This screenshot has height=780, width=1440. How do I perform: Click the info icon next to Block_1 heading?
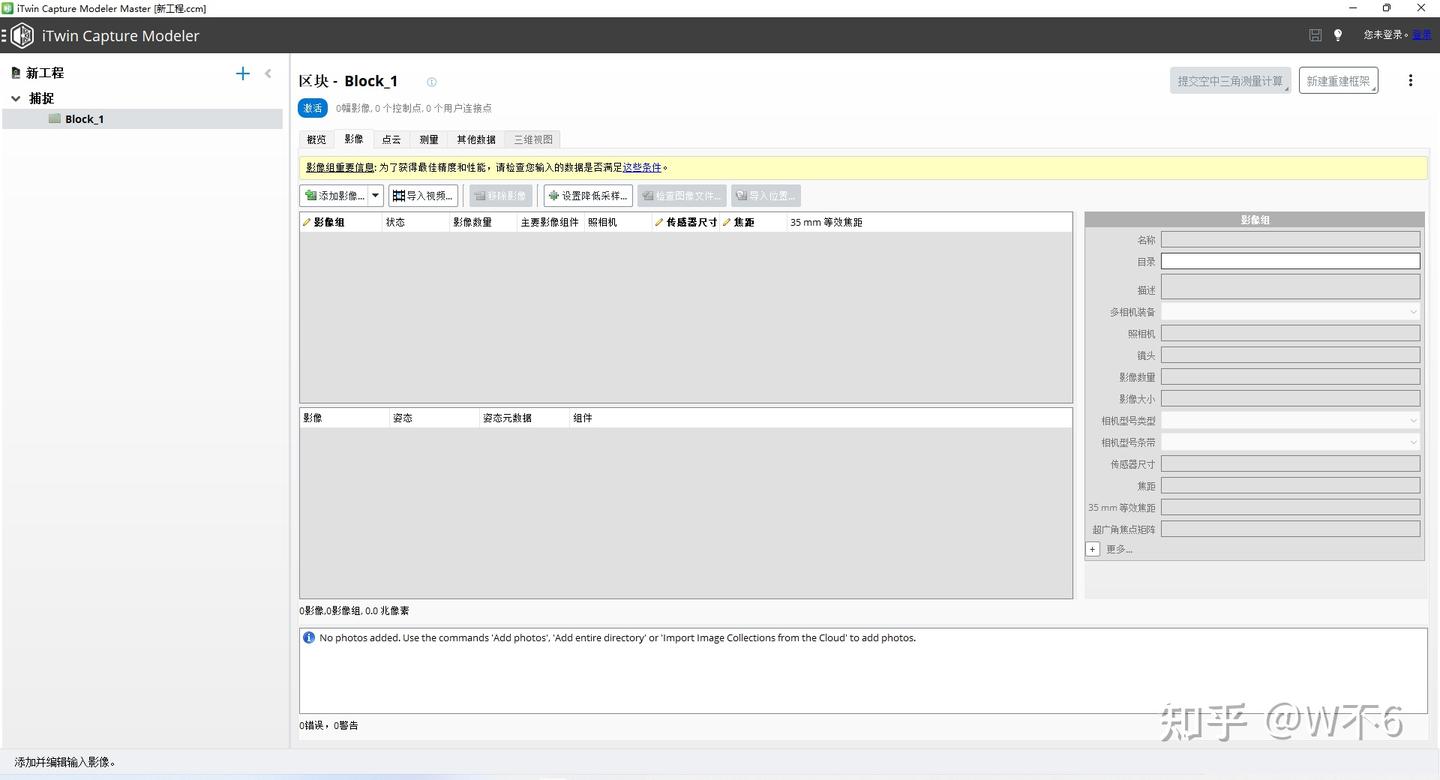pyautogui.click(x=431, y=81)
